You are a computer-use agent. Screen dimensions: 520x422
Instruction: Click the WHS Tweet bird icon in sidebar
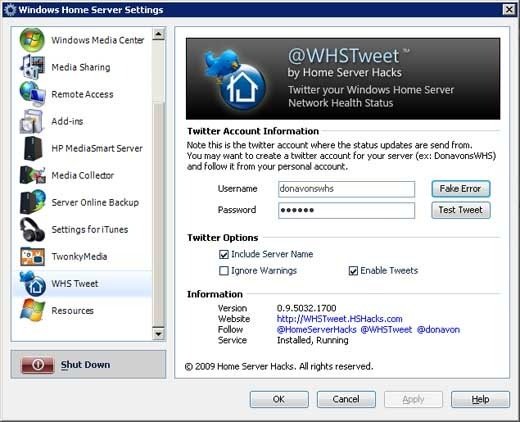point(33,284)
